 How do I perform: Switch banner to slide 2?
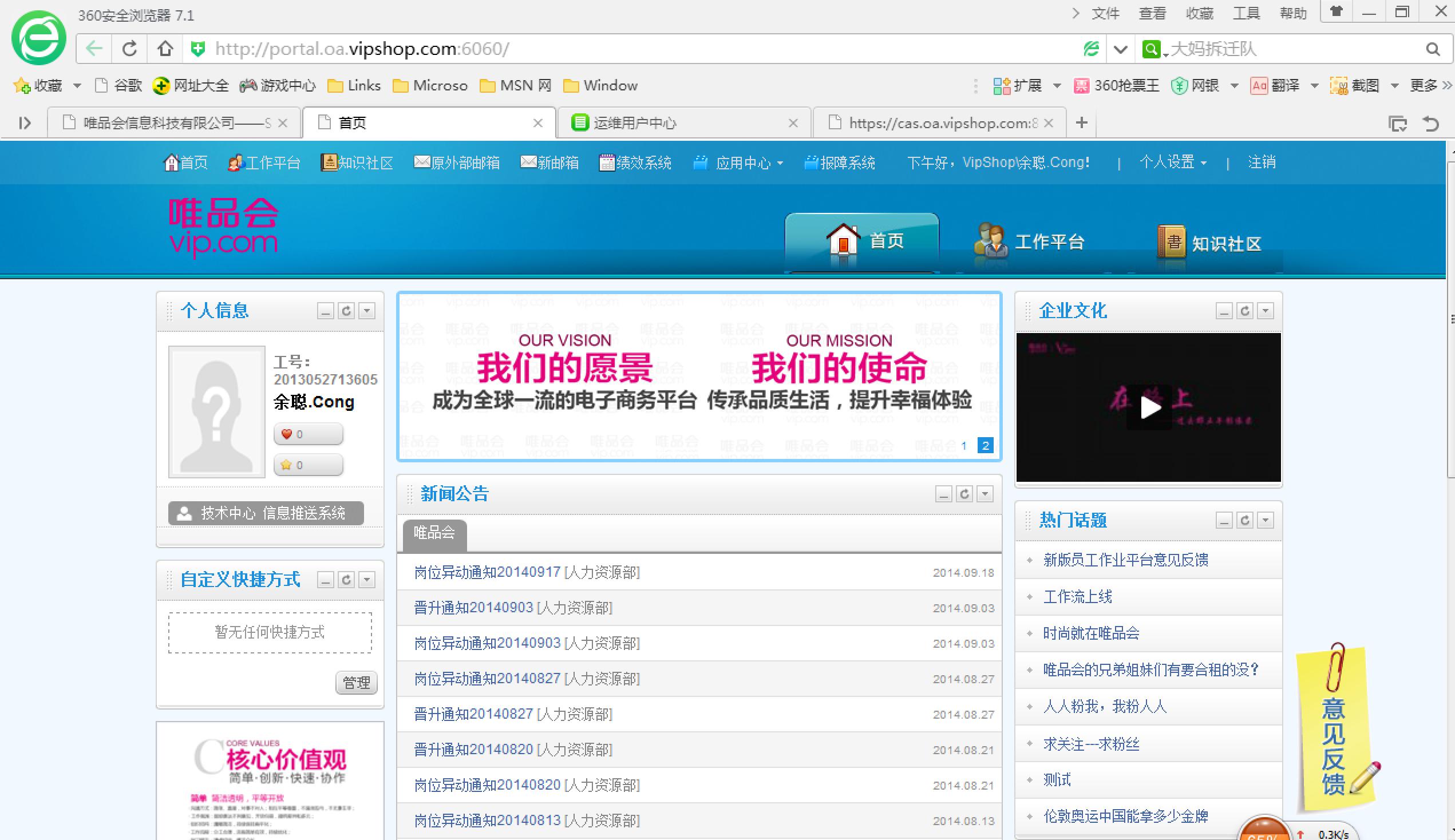(x=986, y=445)
